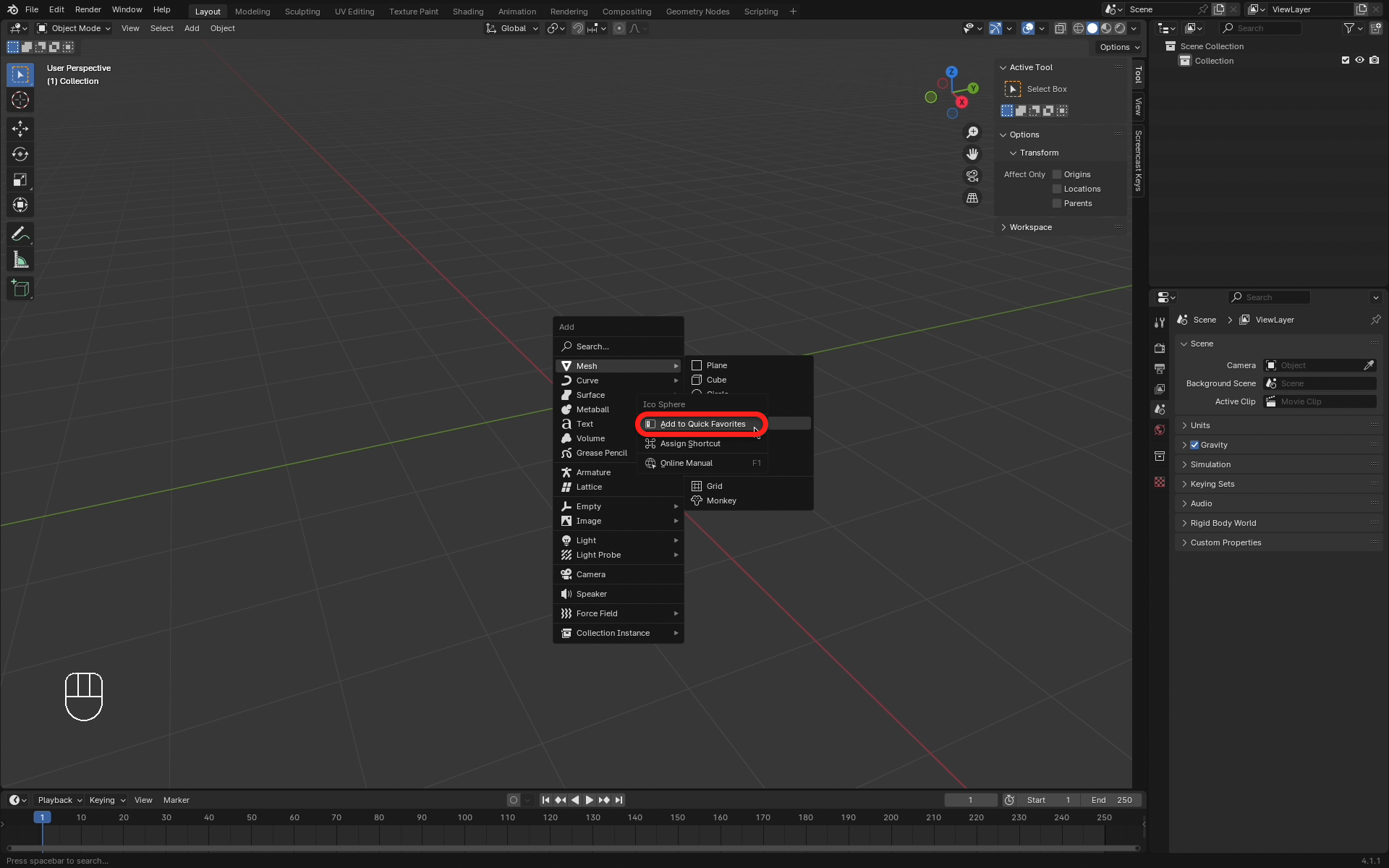Viewport: 1389px width, 868px height.
Task: Add a Camera from the Add menu
Action: [619, 574]
